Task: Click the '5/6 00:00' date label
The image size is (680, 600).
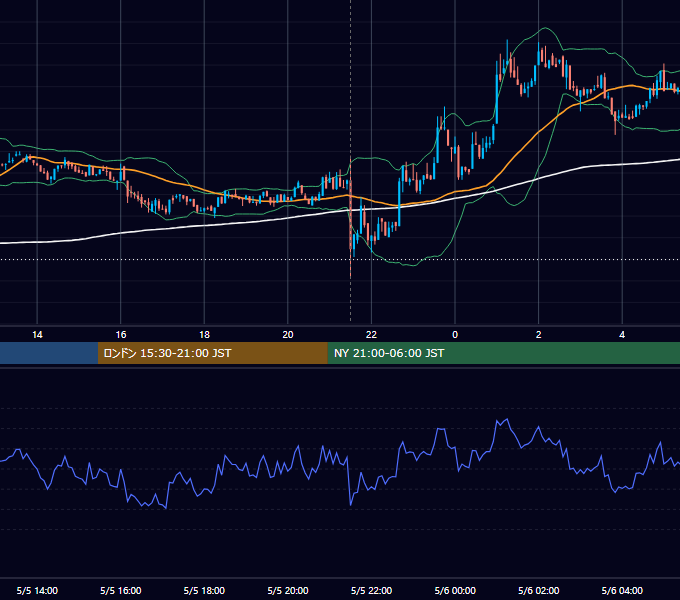Action: click(x=455, y=590)
